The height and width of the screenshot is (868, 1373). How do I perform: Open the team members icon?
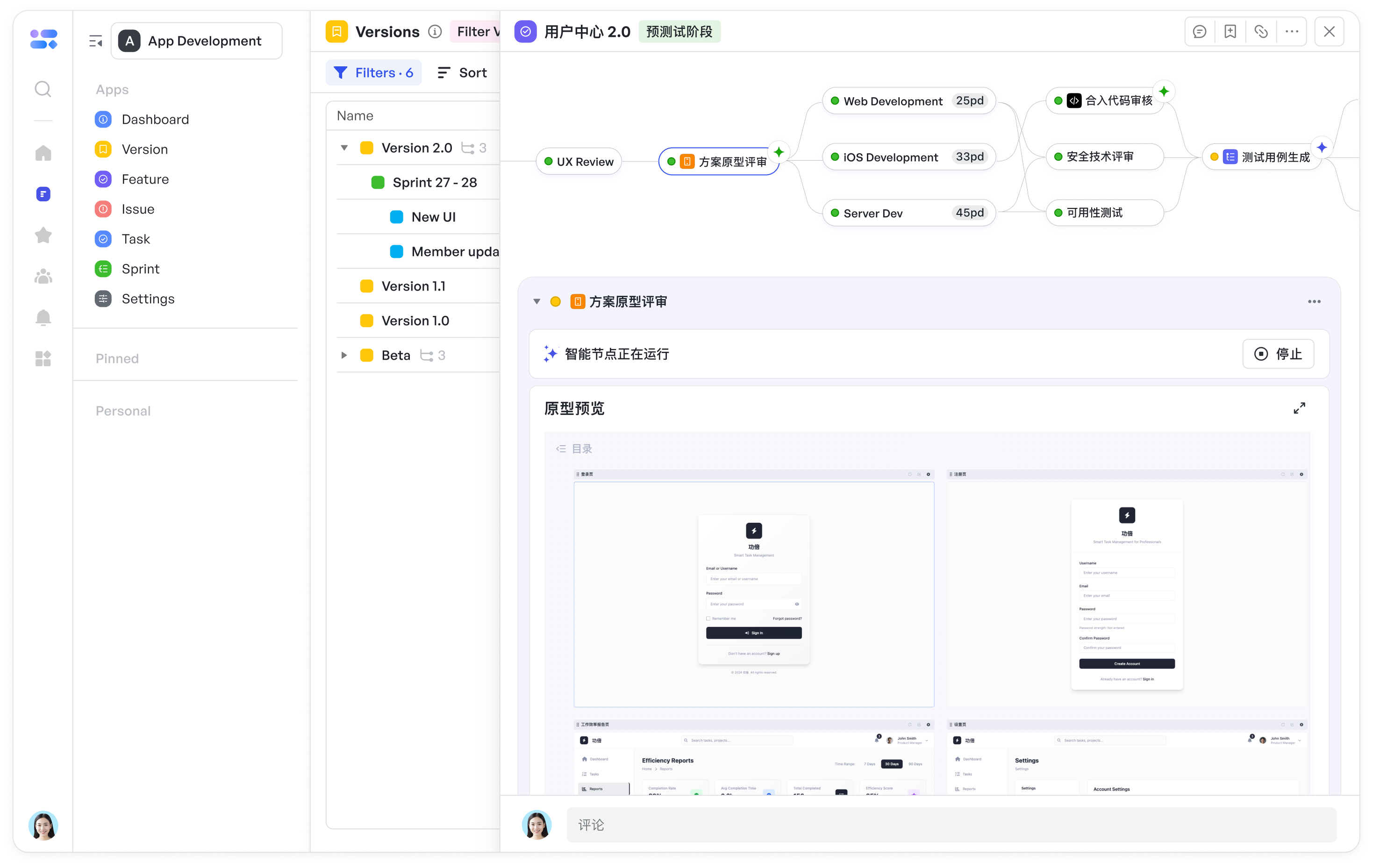(43, 277)
